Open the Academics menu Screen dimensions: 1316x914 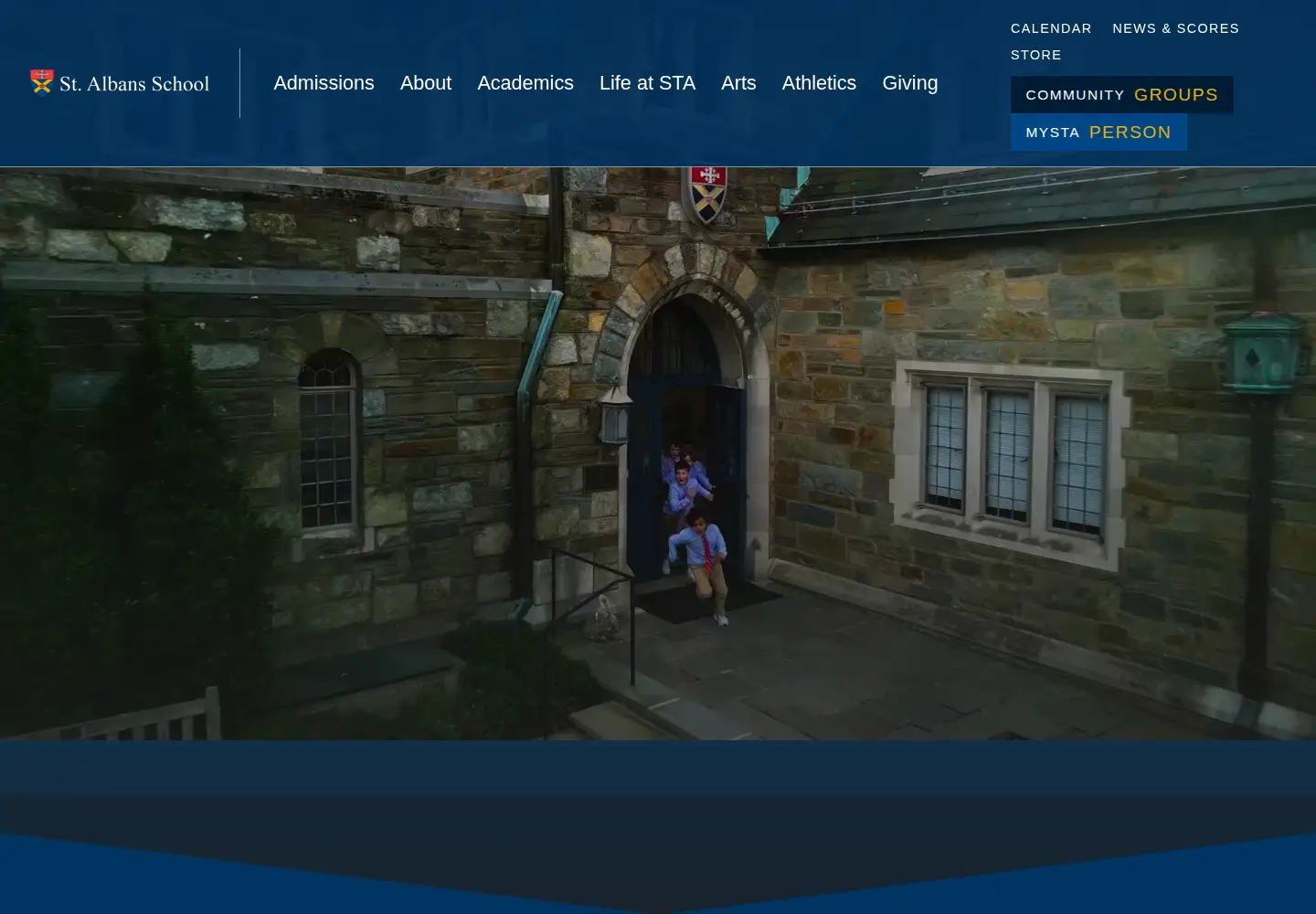(525, 83)
